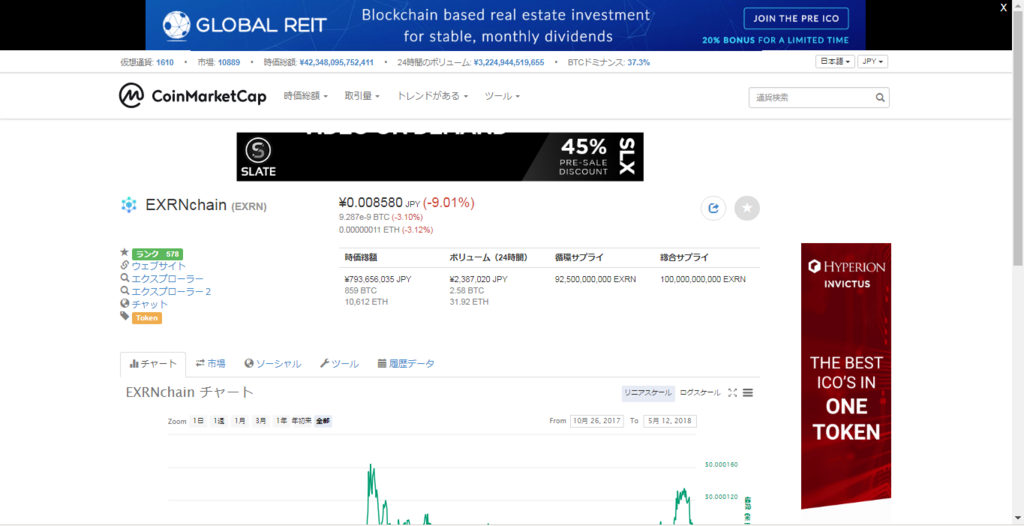Set chart zoom to 1年
The image size is (1024, 526).
pos(281,421)
